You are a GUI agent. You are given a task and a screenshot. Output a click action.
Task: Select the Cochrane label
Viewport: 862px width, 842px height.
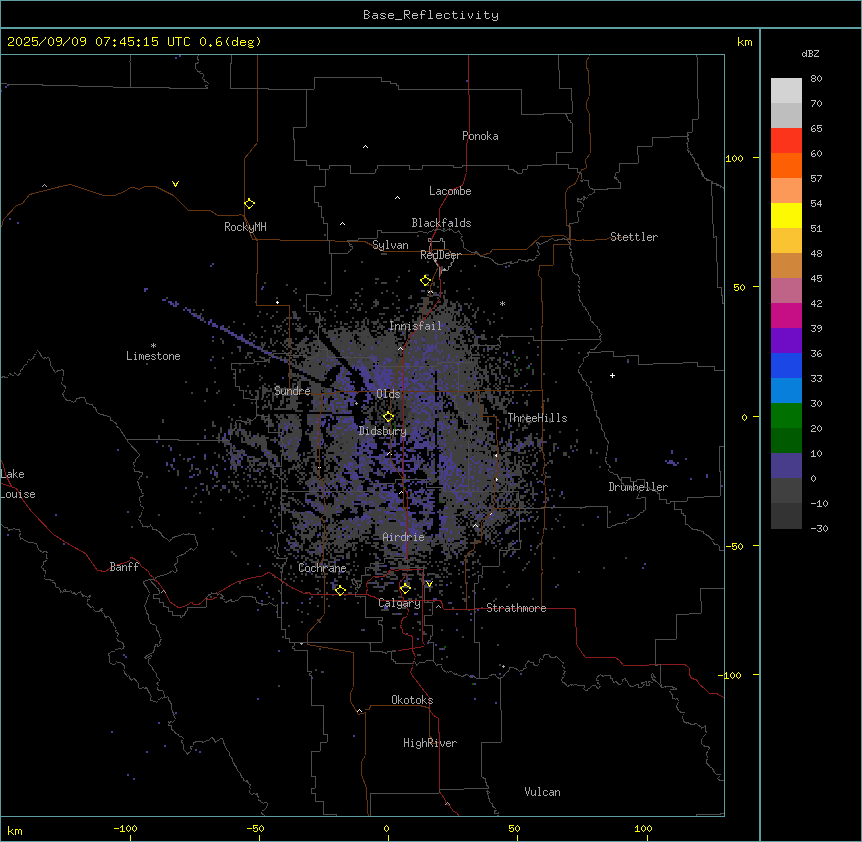point(322,568)
